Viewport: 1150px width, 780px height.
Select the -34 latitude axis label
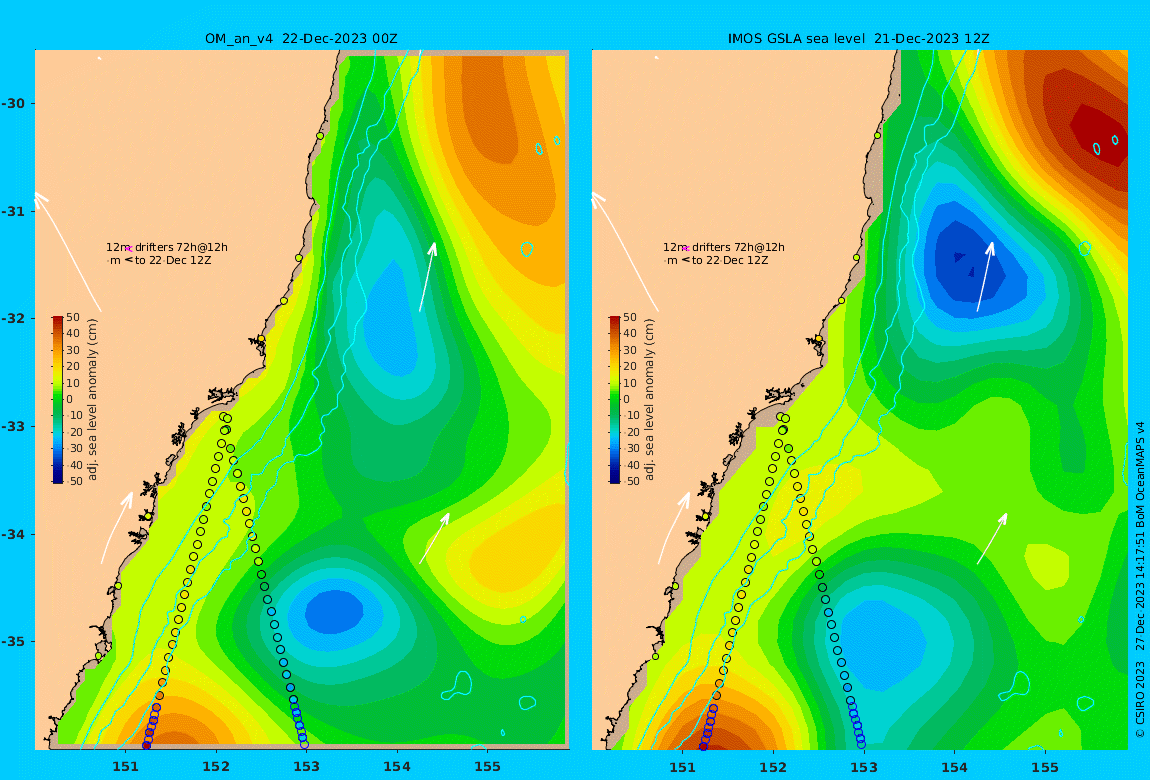[12, 534]
